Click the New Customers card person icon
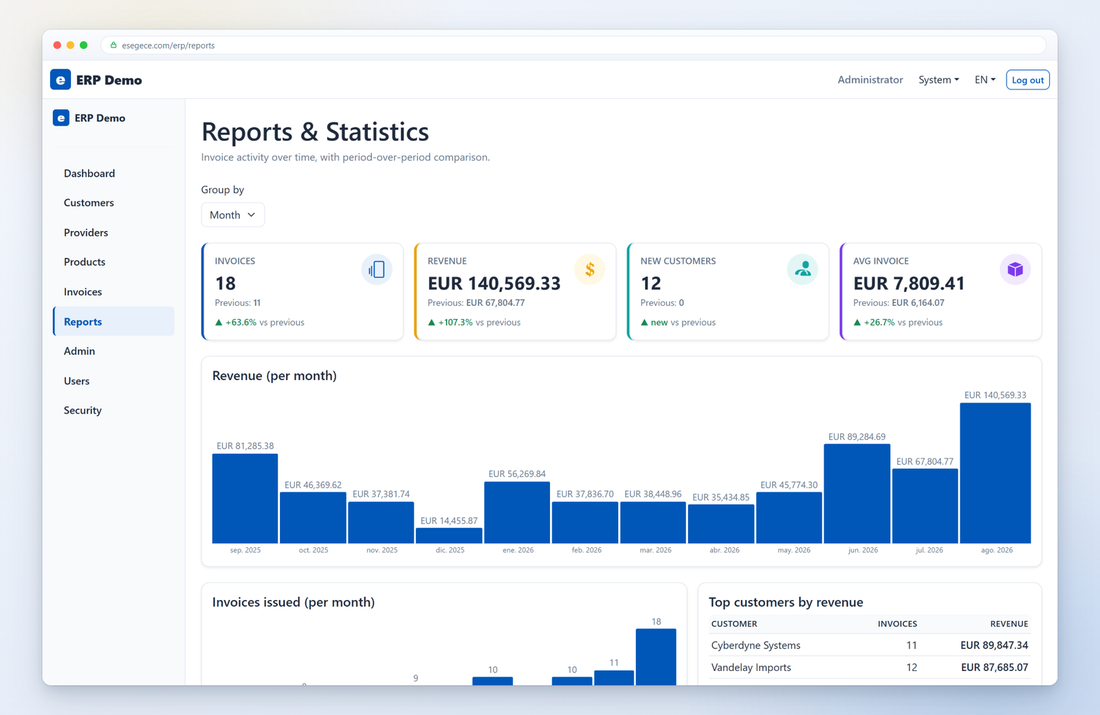Viewport: 1100px width, 715px height. pyautogui.click(x=803, y=269)
